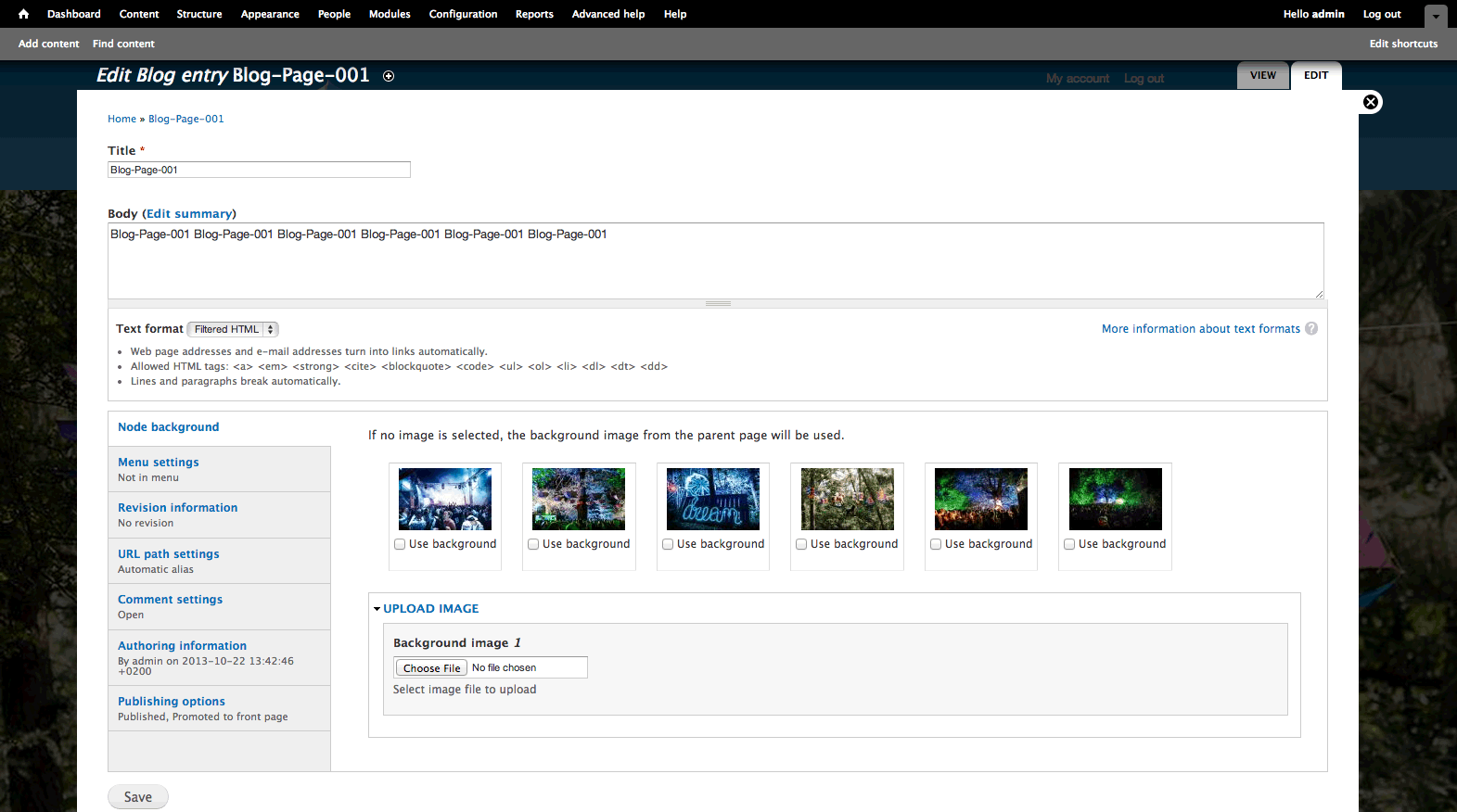Image resolution: width=1457 pixels, height=812 pixels.
Task: Open the Modules admin menu
Action: (390, 14)
